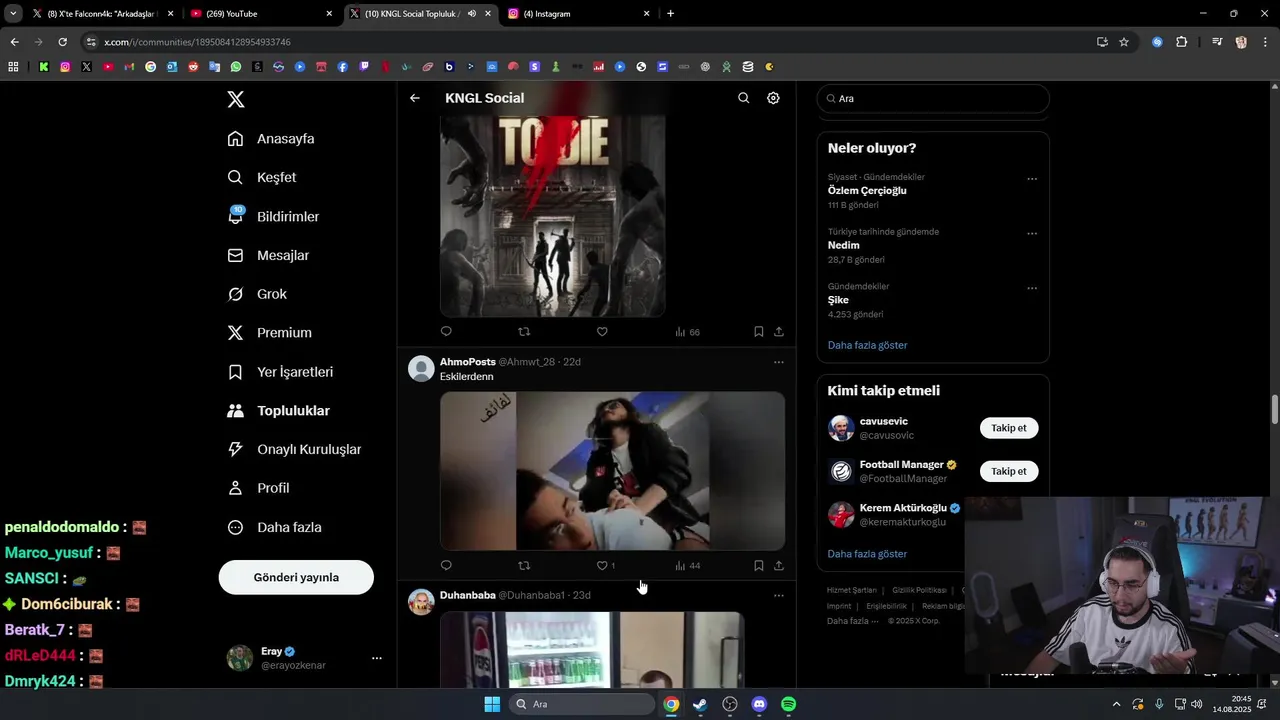Open options for Özlem Çerçioğlu trend
Image resolution: width=1280 pixels, height=720 pixels.
[x=1032, y=179]
